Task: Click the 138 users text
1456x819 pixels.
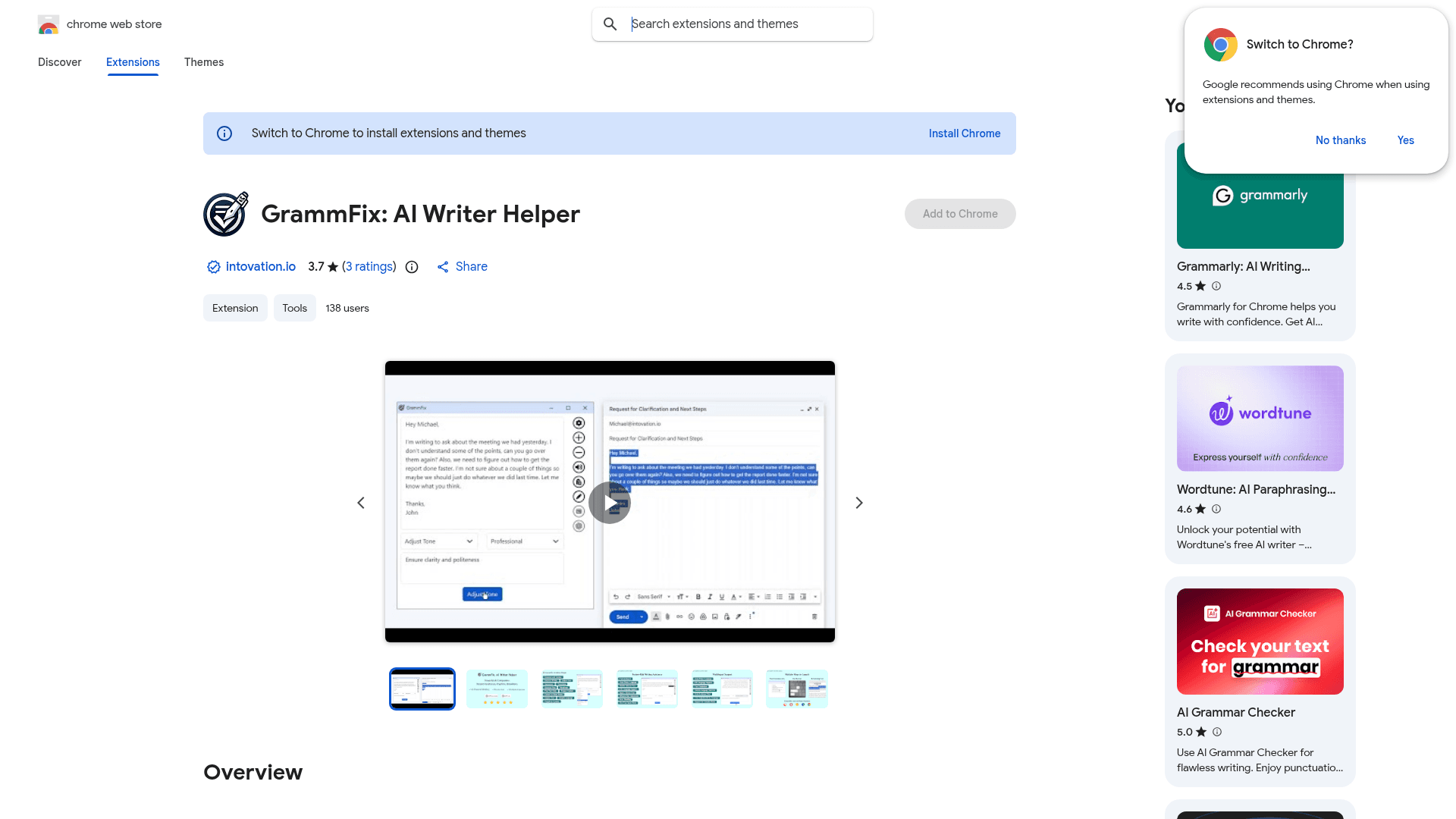Action: click(347, 308)
